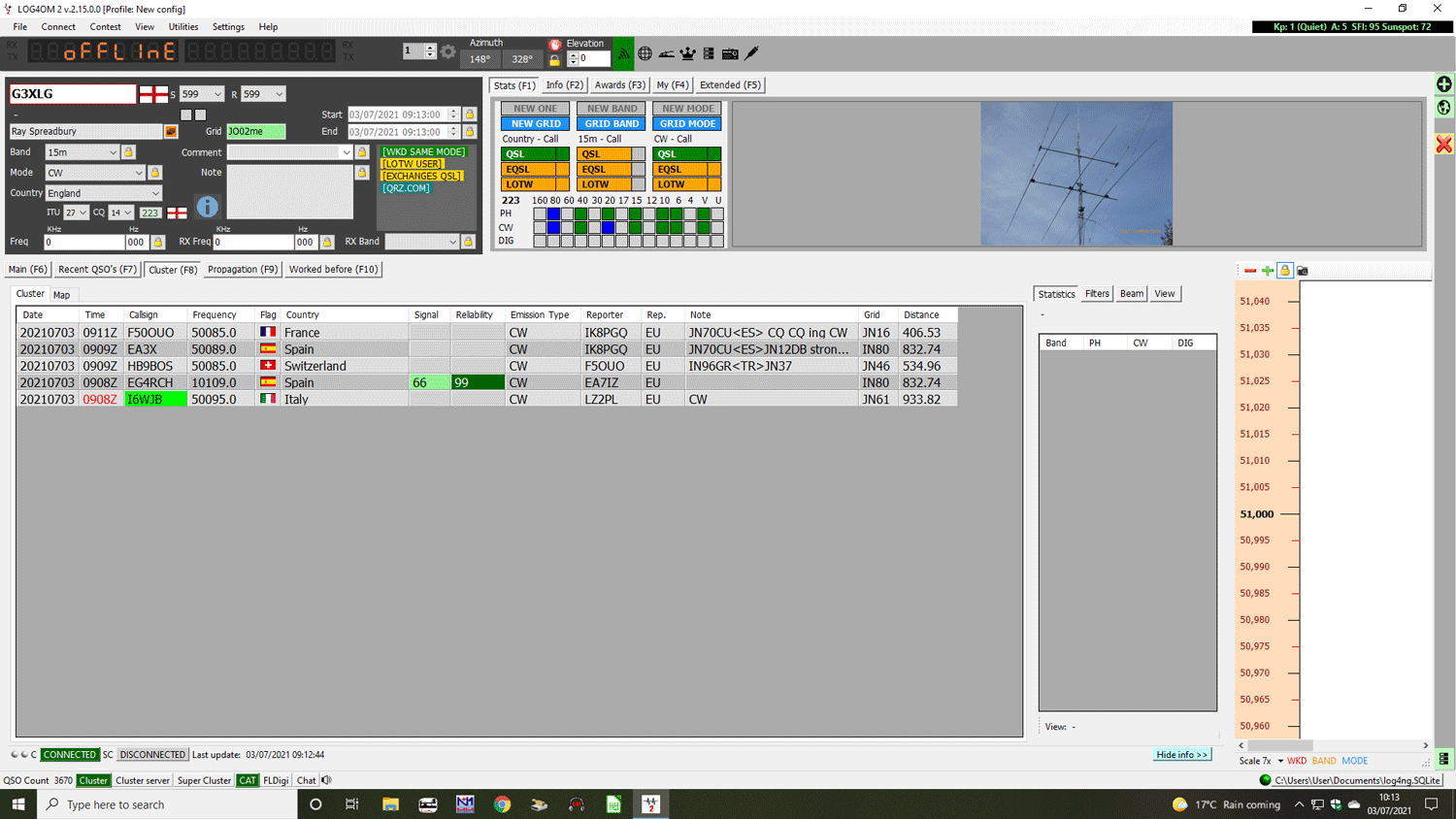Screen dimensions: 1456x819
Task: Toggle lock for End date time
Action: [x=470, y=132]
